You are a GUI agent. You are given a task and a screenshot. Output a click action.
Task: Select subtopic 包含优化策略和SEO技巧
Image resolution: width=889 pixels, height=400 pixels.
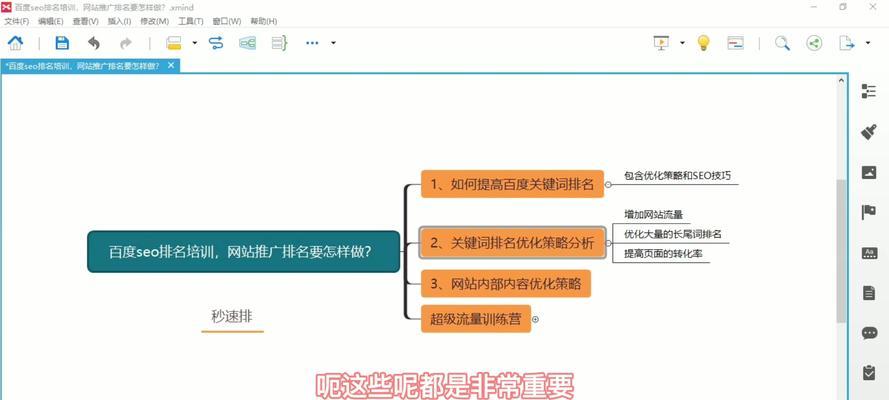678,176
